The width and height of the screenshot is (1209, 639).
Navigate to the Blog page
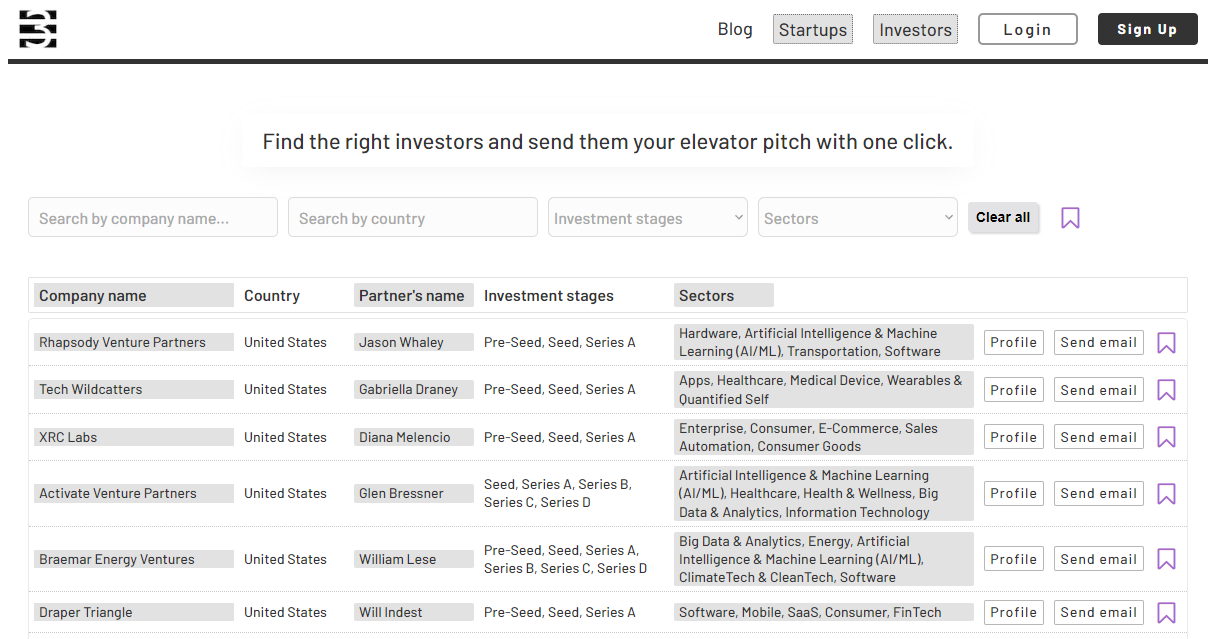tap(735, 29)
